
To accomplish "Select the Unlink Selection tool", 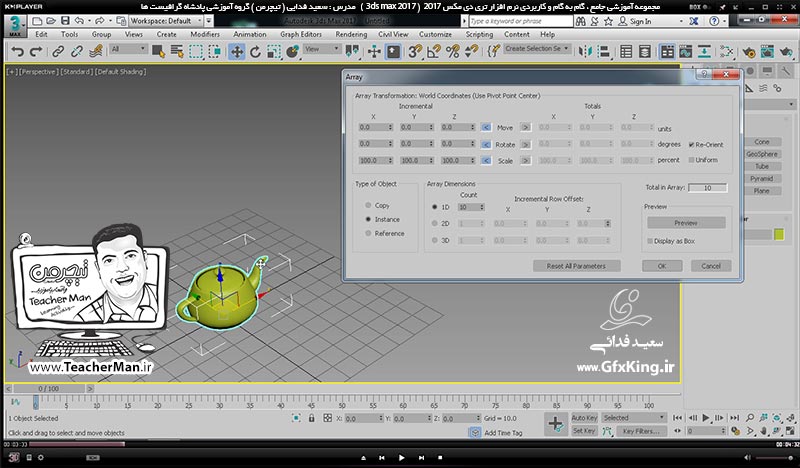I will point(77,52).
